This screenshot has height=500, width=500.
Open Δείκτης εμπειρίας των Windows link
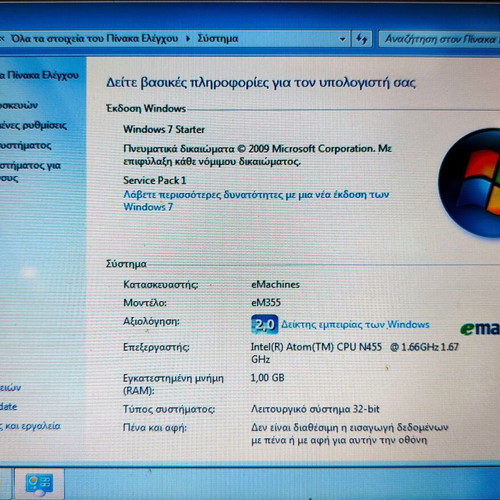click(x=355, y=324)
